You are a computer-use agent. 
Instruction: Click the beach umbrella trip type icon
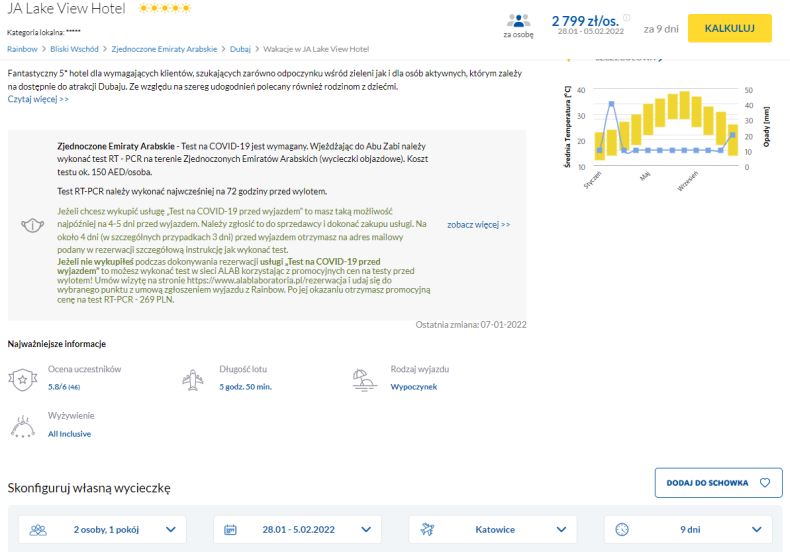coord(365,380)
